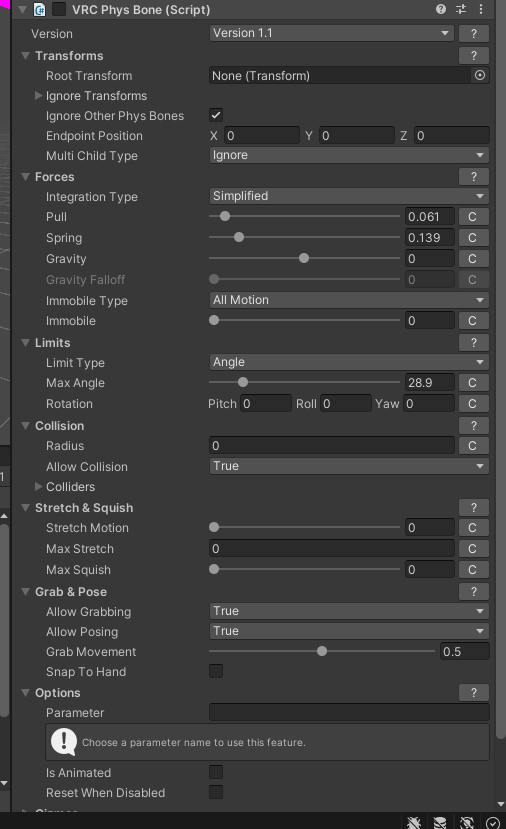Screen dimensions: 506x829
Task: Collapse the VRC Phys Bone component foldout
Action: point(23,10)
